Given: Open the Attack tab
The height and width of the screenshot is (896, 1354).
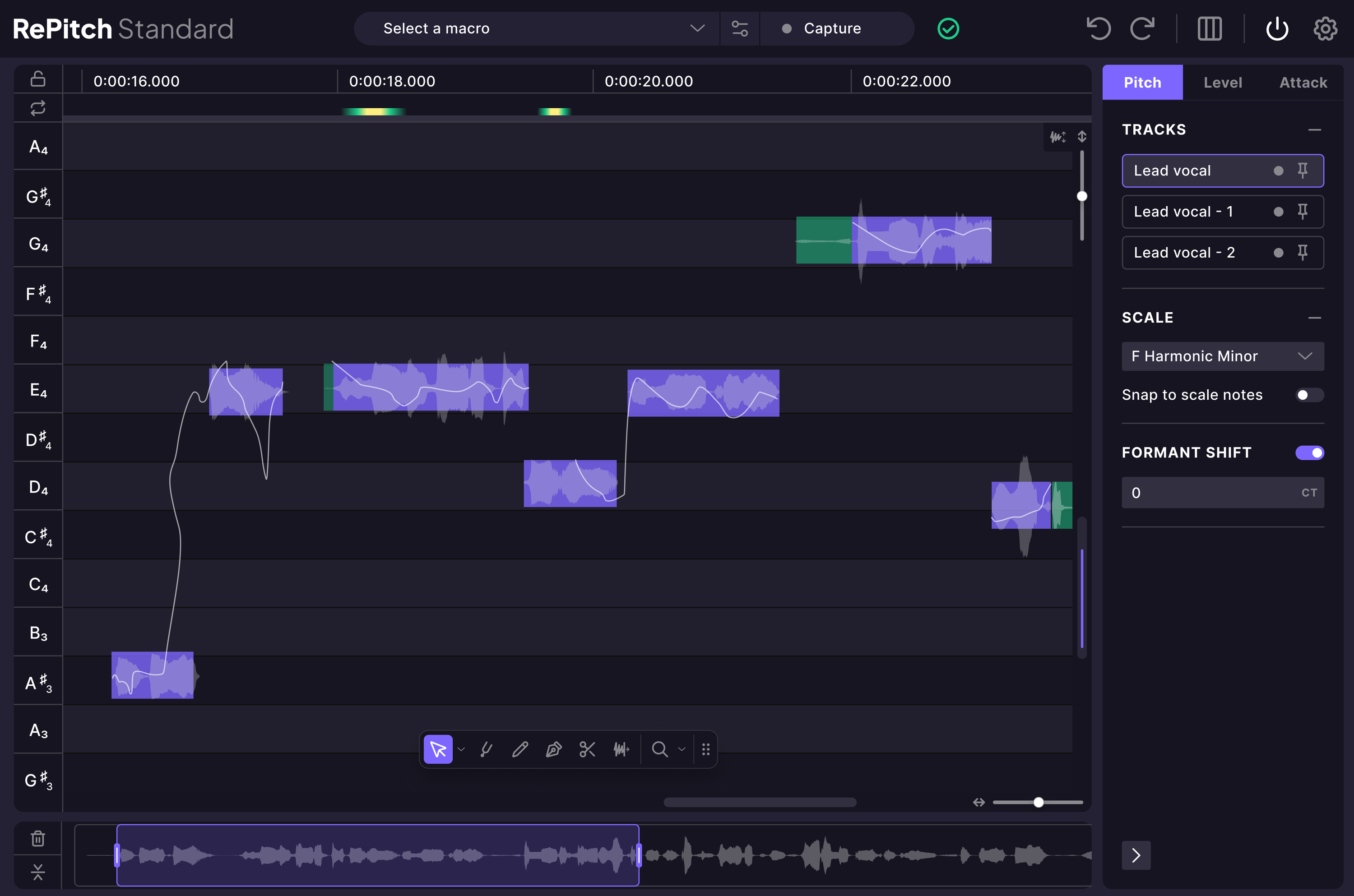Looking at the screenshot, I should click(1303, 82).
